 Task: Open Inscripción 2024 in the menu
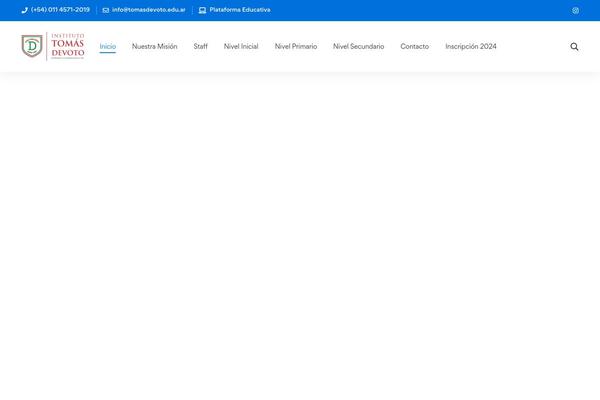(470, 46)
